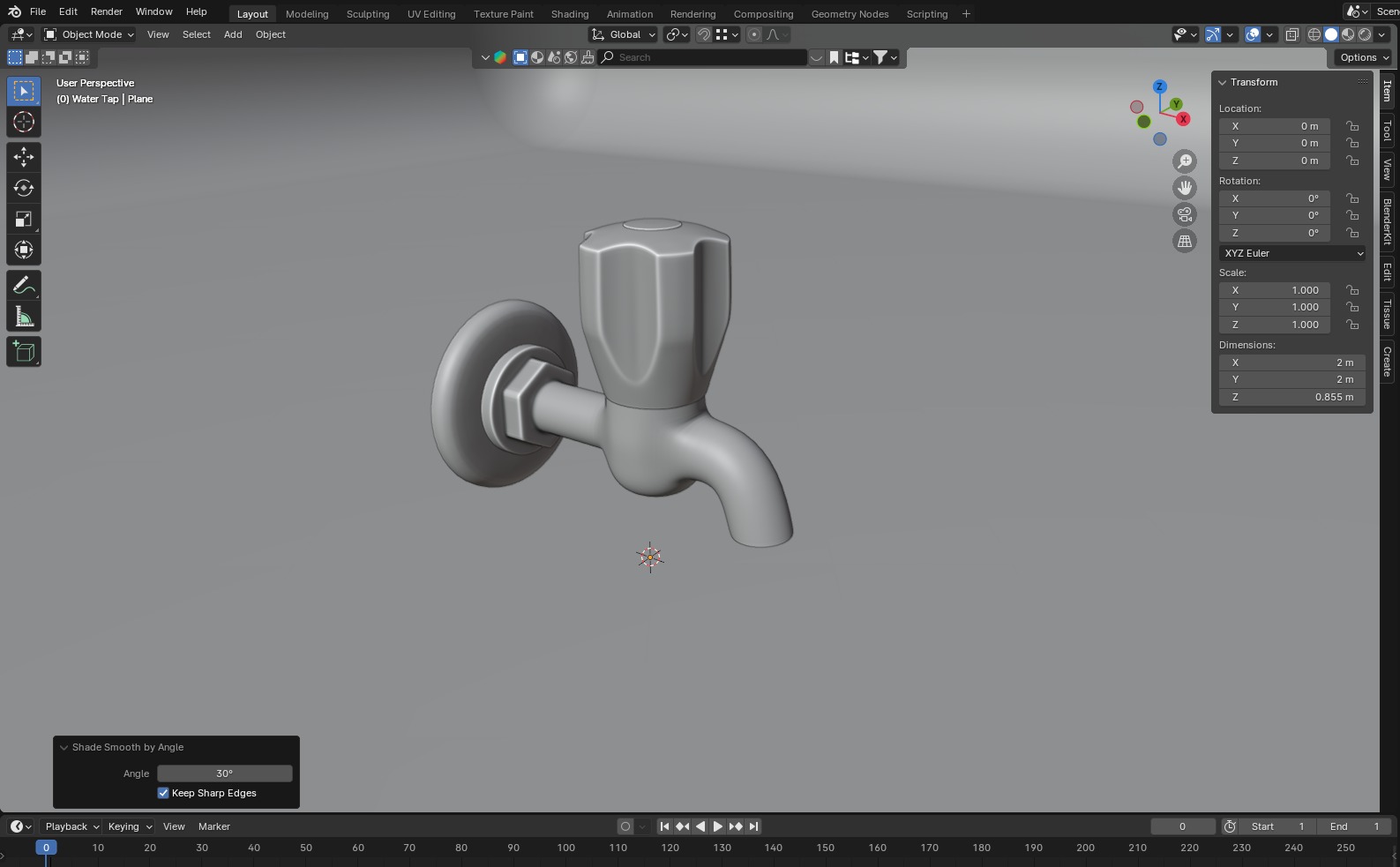Select the world globe filter icon
The width and height of the screenshot is (1400, 867).
coord(571,57)
